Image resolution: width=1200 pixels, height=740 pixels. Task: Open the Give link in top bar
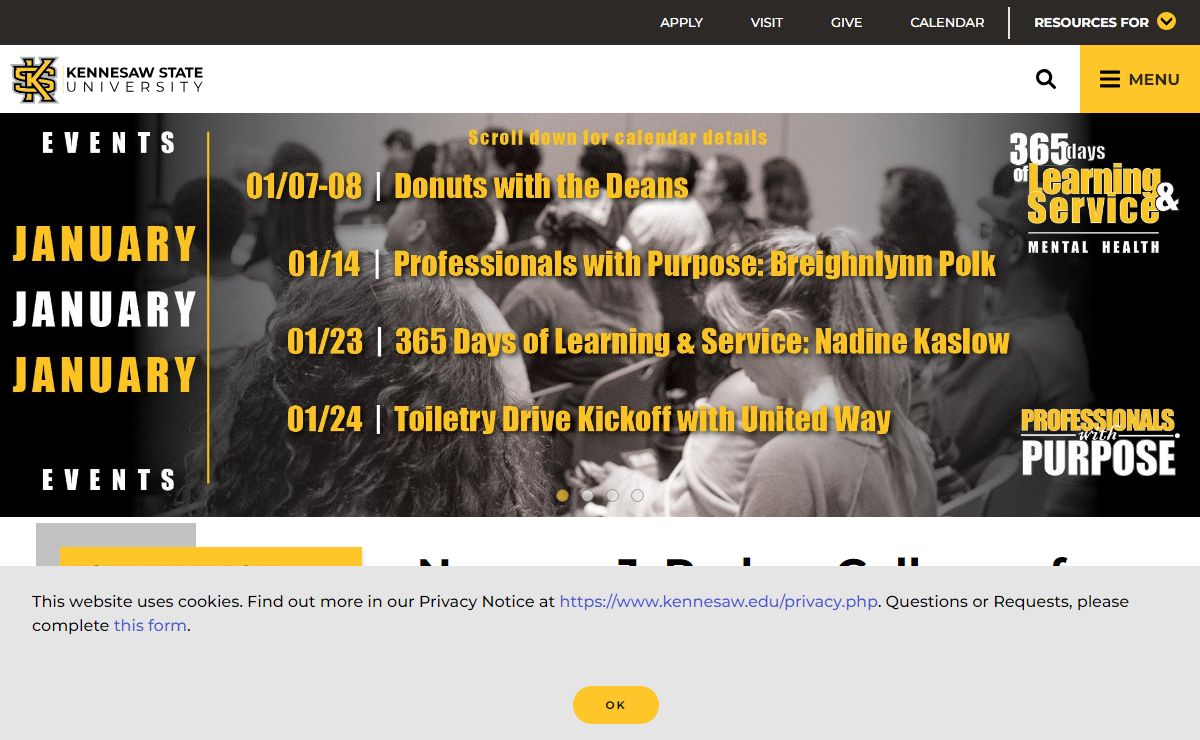(846, 22)
